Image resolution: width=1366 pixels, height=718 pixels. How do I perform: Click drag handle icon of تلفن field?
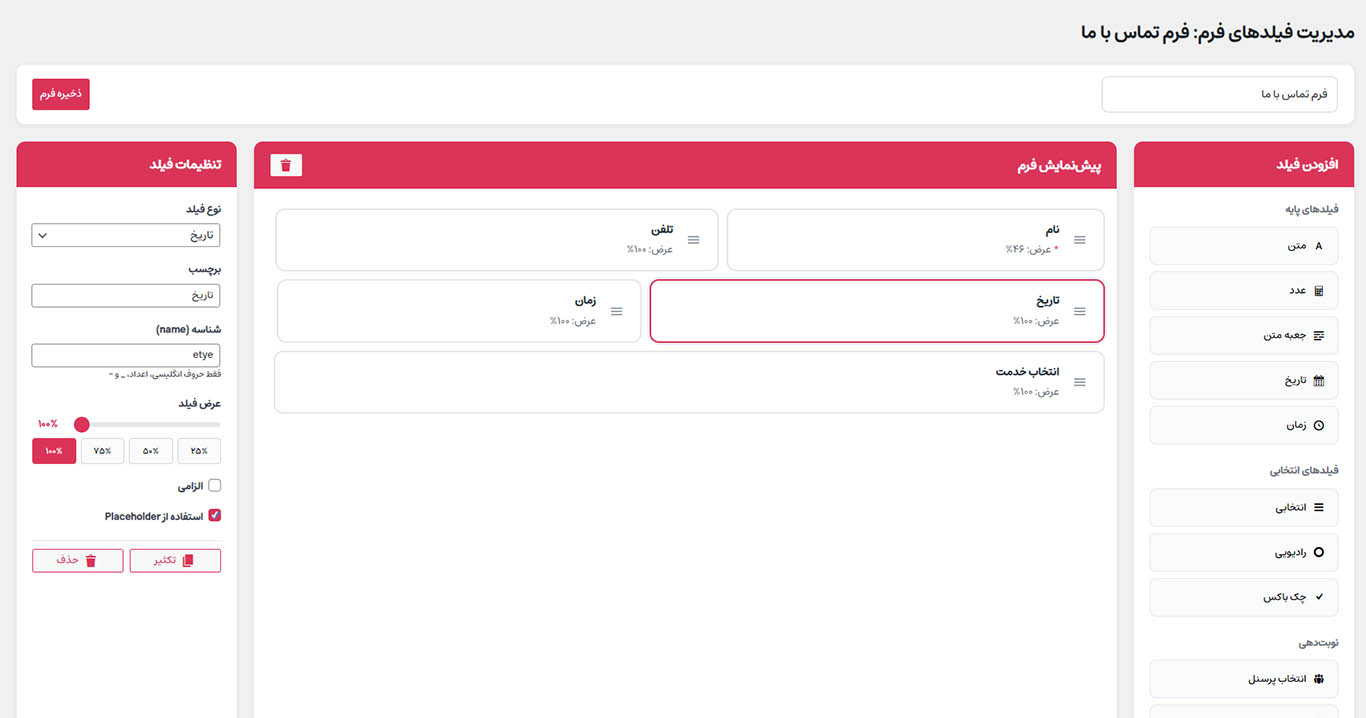[693, 240]
